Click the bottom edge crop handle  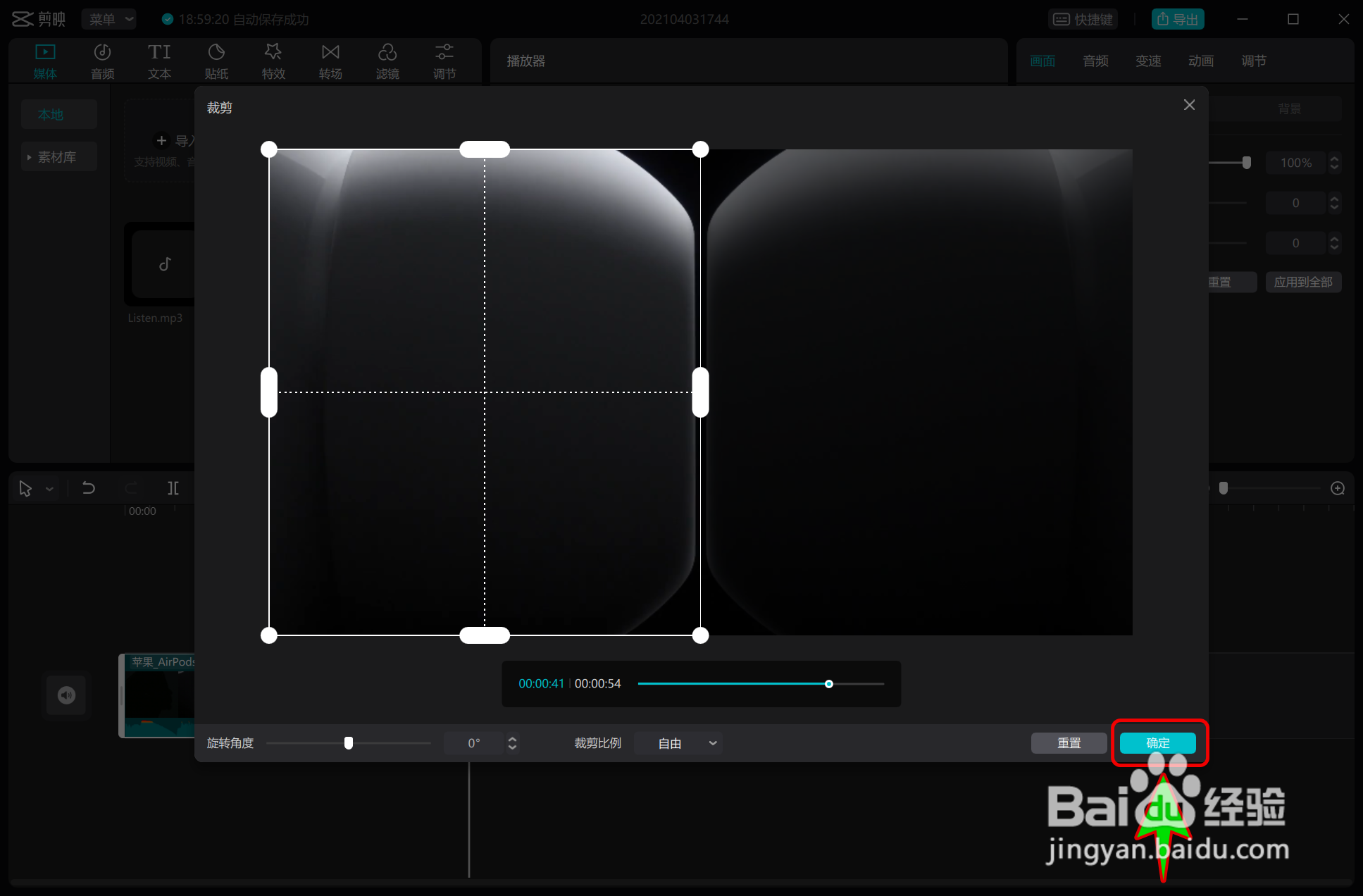tap(485, 635)
